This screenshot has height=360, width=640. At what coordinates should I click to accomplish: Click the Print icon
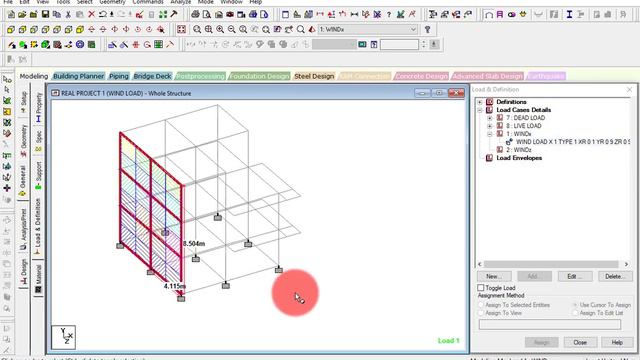tap(196, 15)
